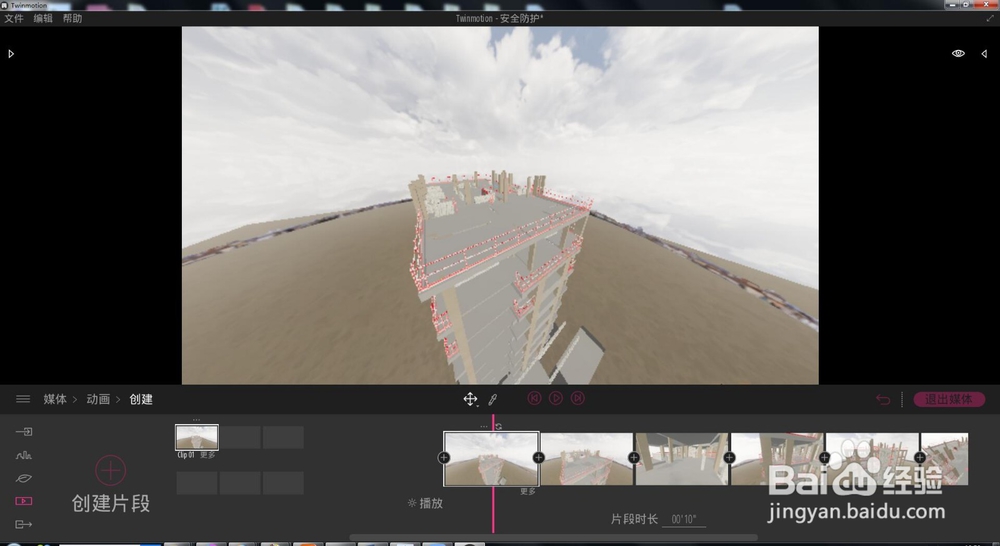This screenshot has width=1000, height=546.
Task: Open the Media (video) sidebar icon
Action: [x=24, y=501]
